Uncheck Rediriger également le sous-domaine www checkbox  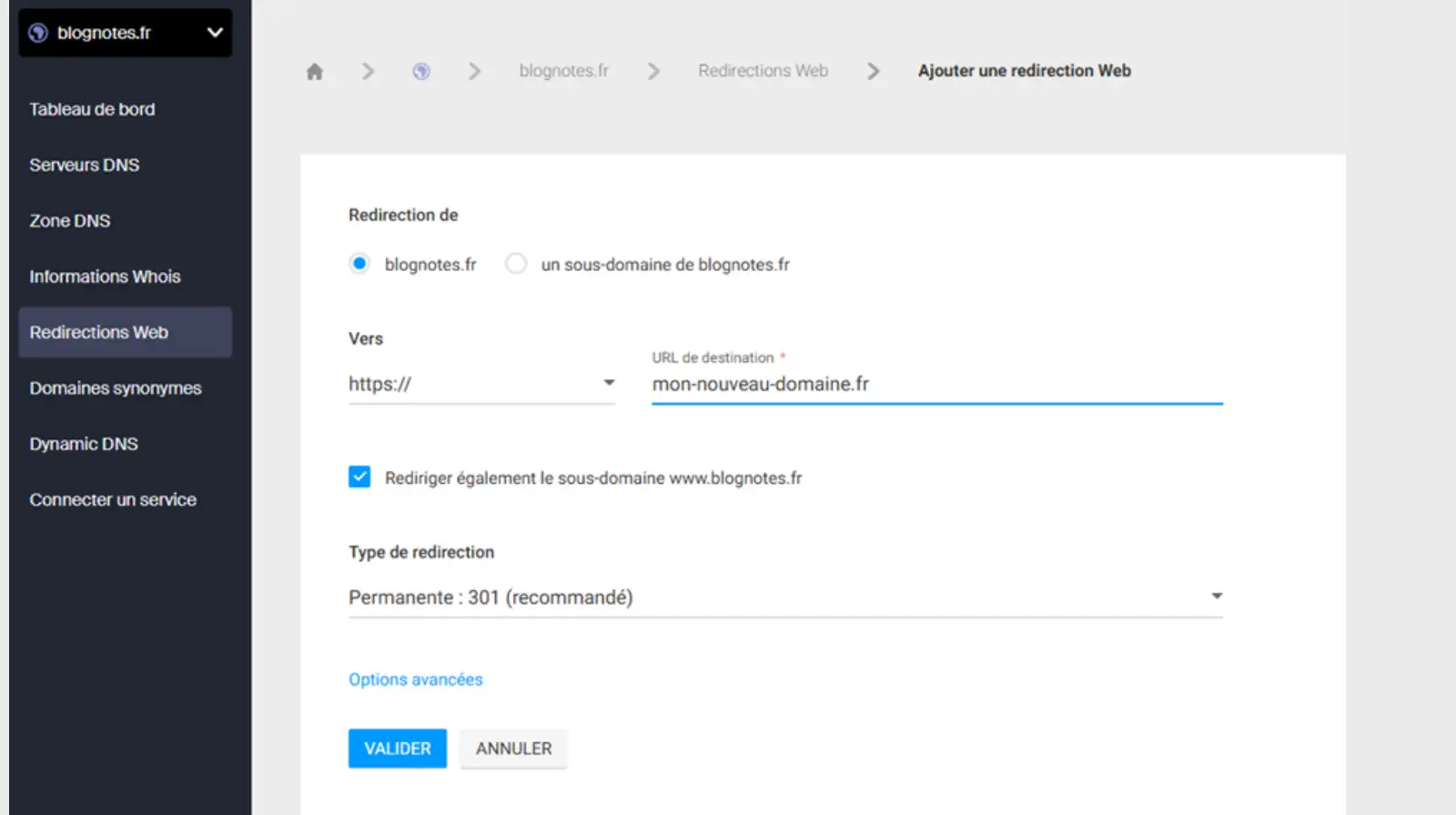359,478
